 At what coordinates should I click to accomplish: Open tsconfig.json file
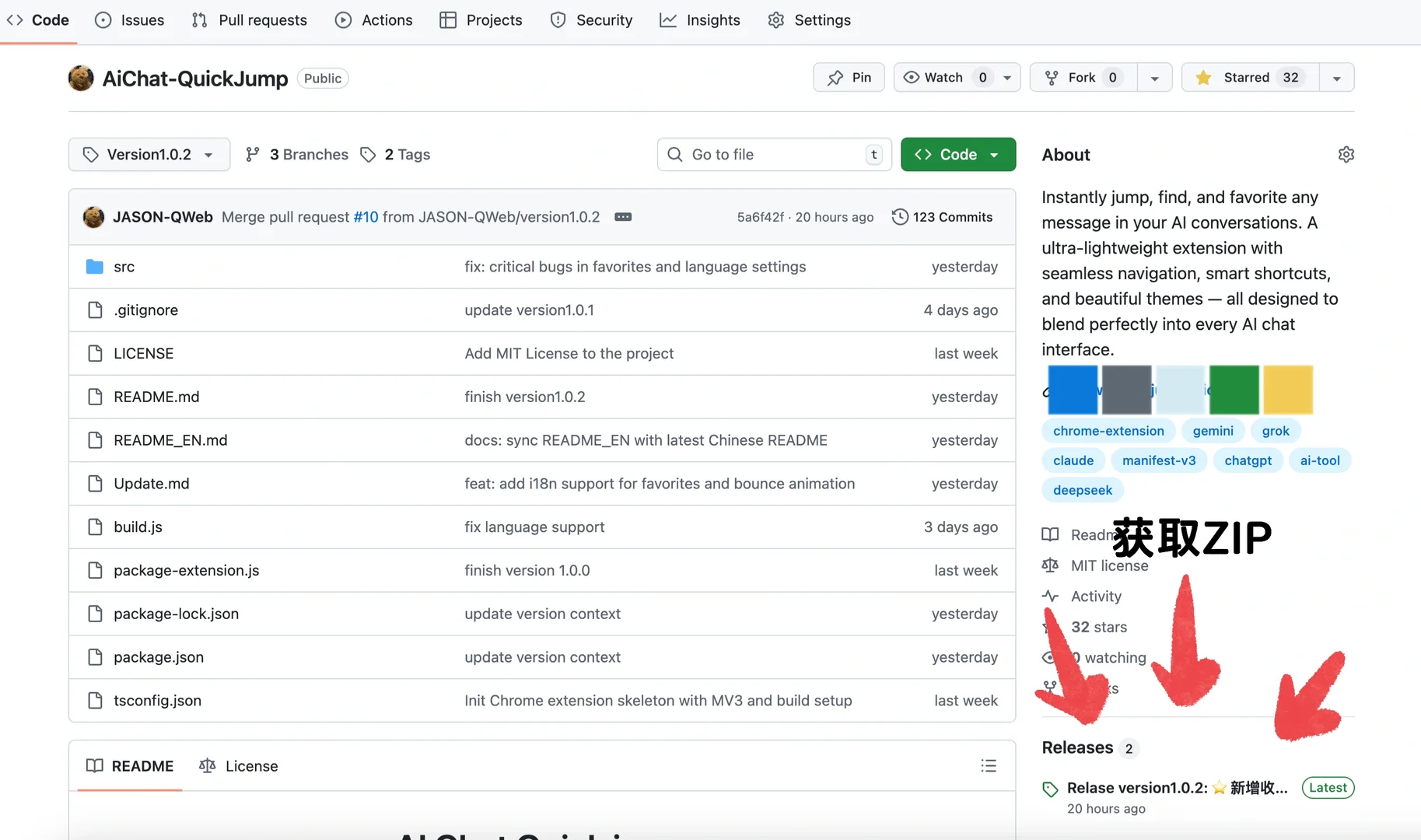(x=157, y=701)
